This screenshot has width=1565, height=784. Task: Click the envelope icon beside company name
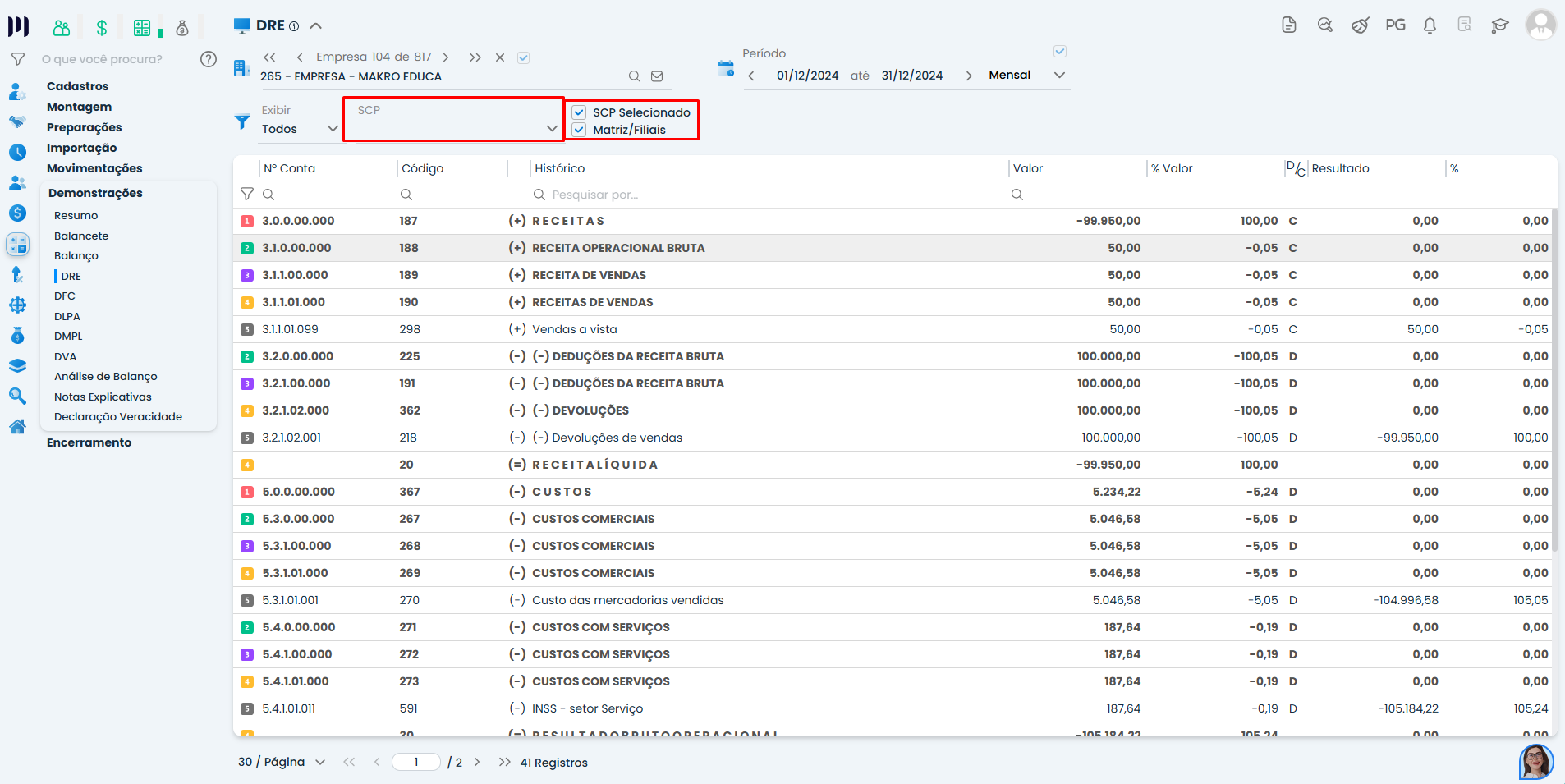657,76
